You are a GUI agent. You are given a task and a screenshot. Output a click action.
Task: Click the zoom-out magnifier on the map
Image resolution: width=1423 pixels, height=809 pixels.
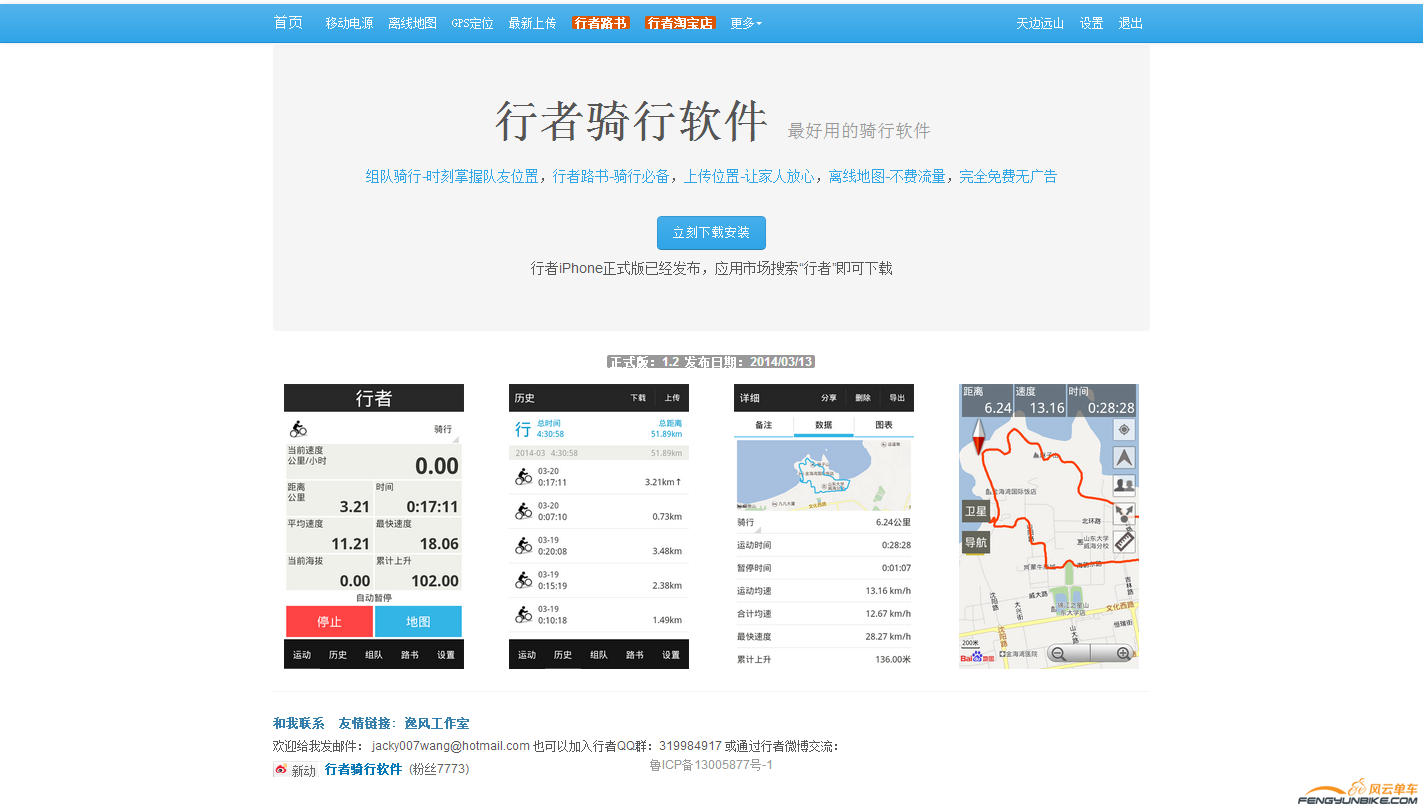[1058, 654]
